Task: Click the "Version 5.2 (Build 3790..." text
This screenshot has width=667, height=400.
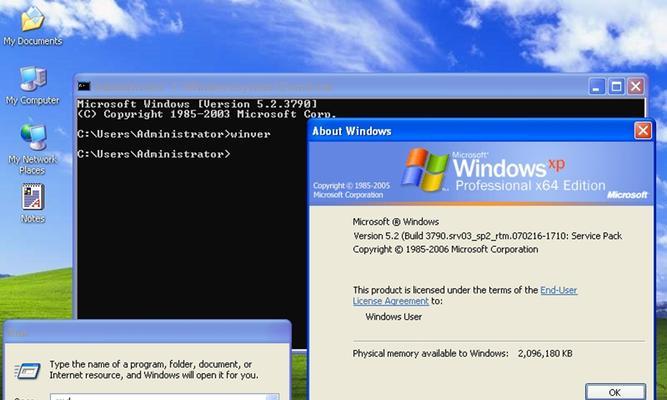Action: click(487, 236)
